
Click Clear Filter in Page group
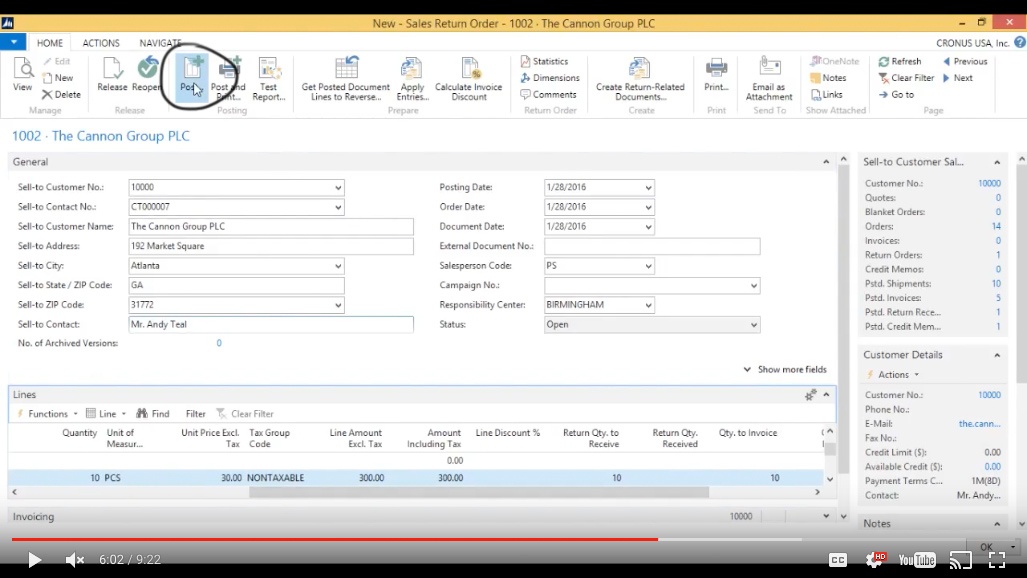pos(906,77)
